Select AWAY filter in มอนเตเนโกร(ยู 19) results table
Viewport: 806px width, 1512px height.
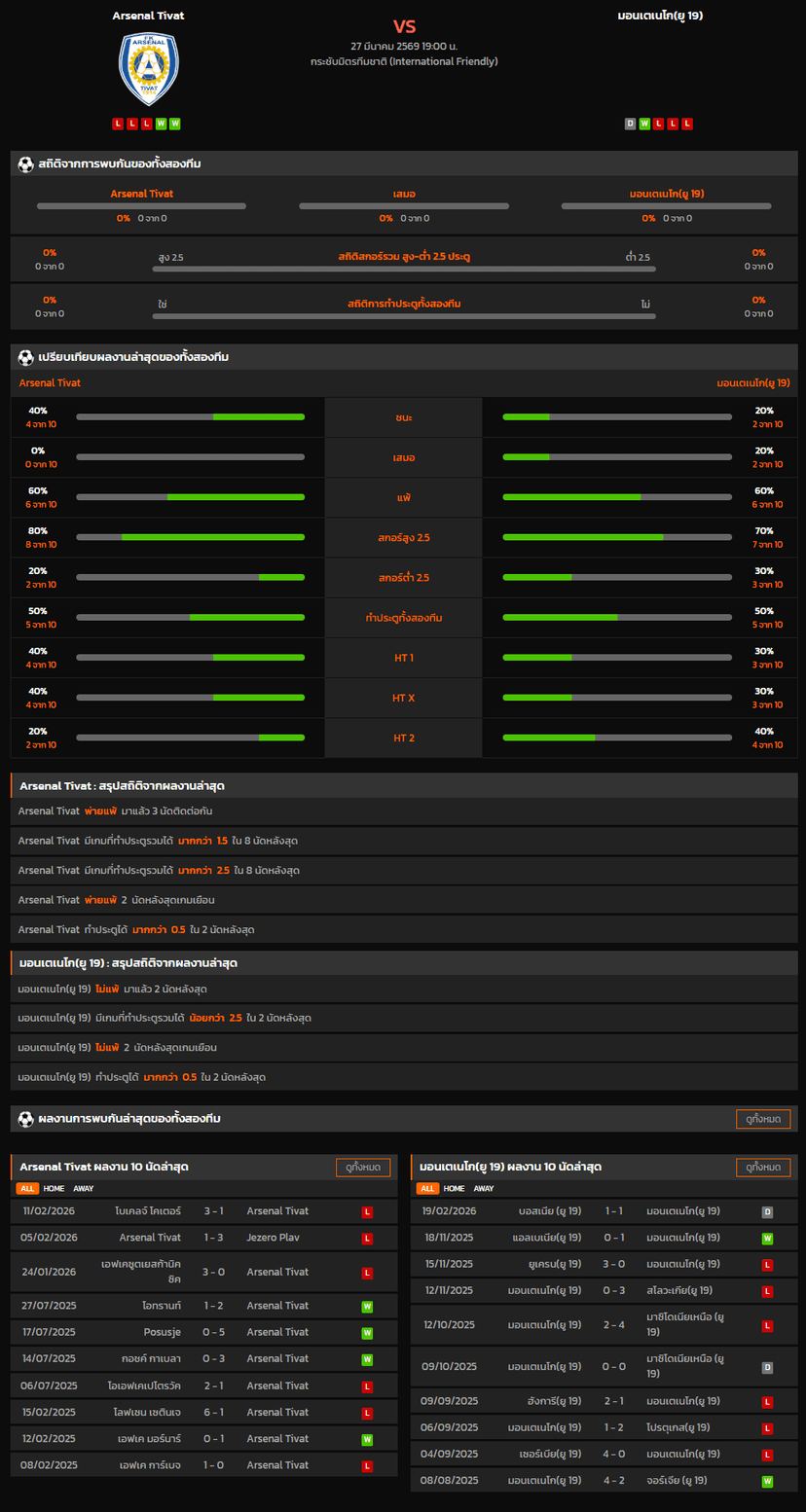(484, 1188)
